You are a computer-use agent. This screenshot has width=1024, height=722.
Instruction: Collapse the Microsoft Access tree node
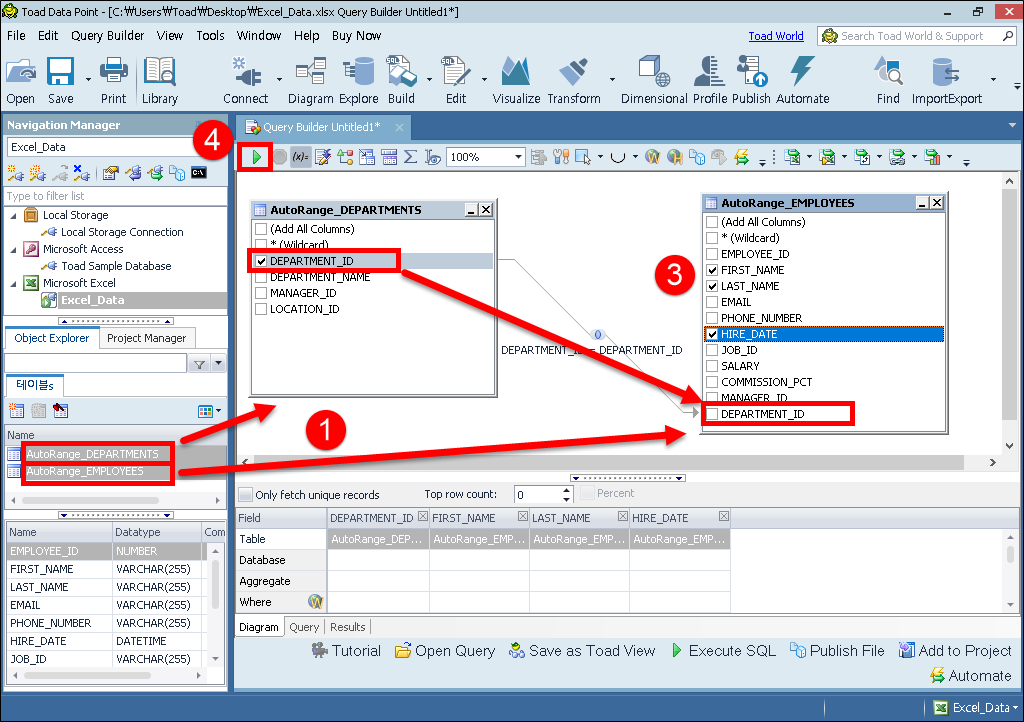click(14, 249)
